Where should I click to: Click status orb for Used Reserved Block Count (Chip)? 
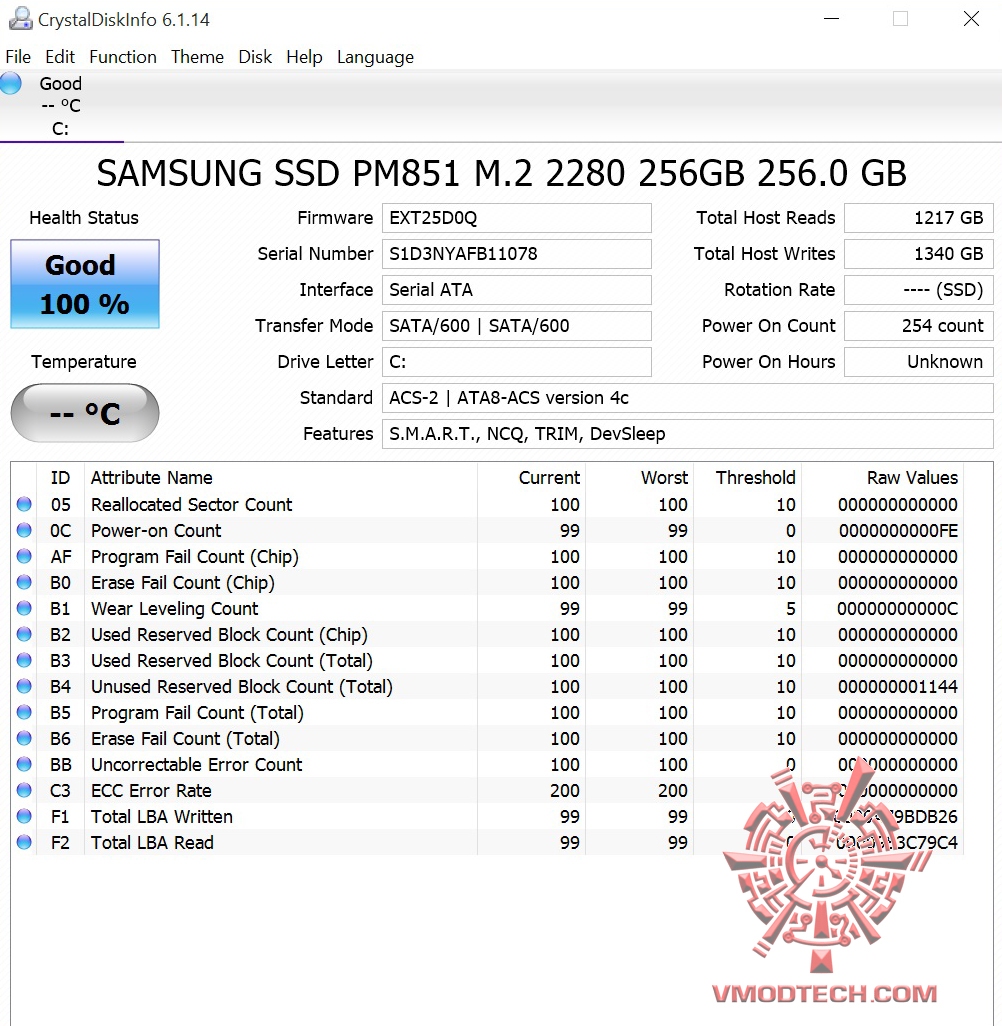pos(24,634)
